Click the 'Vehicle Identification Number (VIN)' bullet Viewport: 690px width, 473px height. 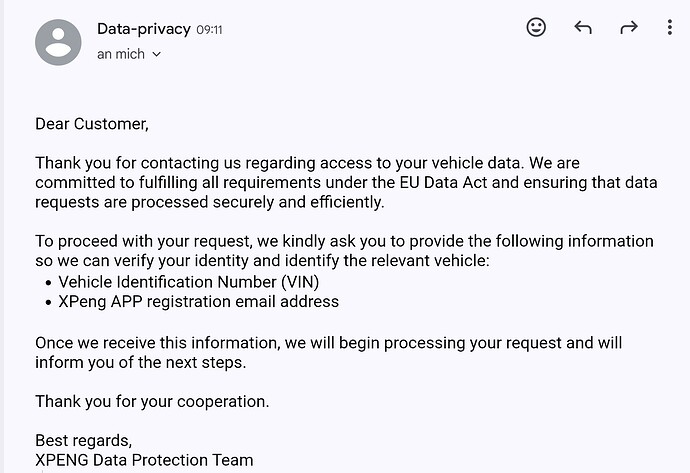188,282
